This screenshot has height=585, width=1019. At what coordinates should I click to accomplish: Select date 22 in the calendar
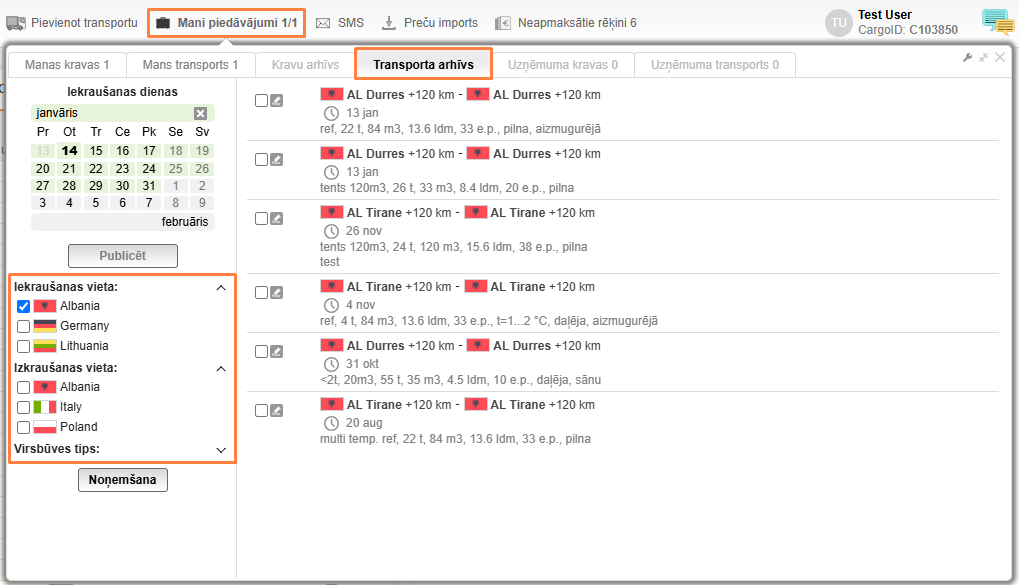tap(96, 168)
